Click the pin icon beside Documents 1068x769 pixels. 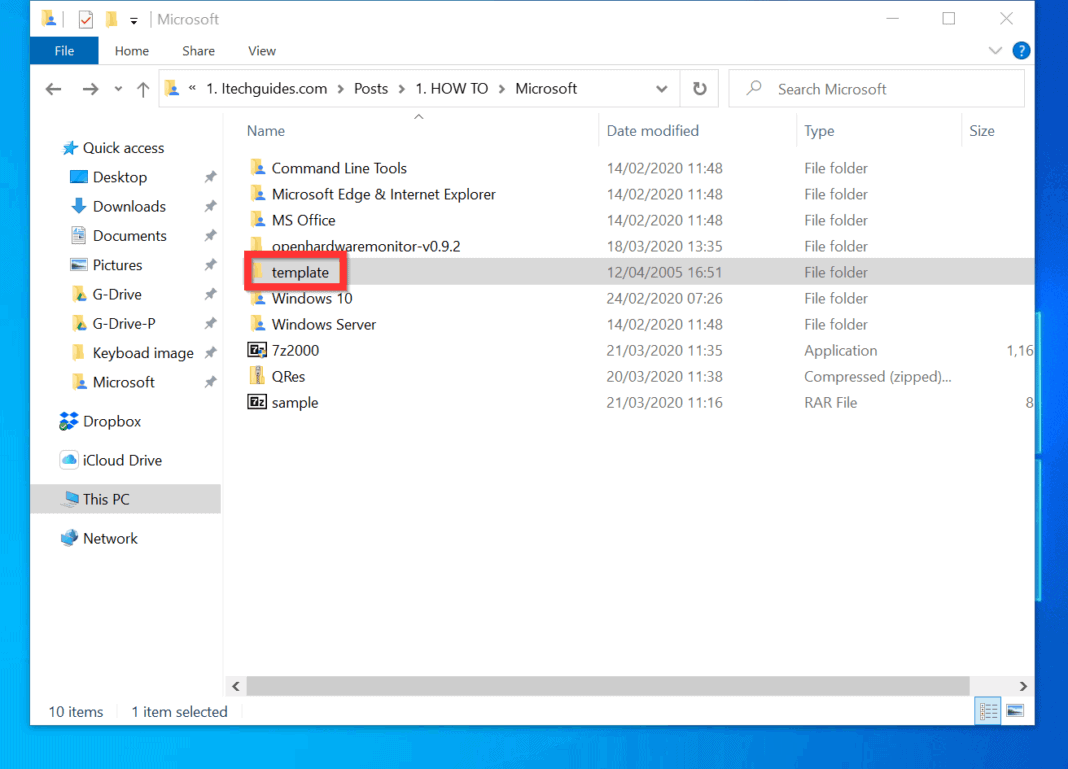[x=210, y=236]
